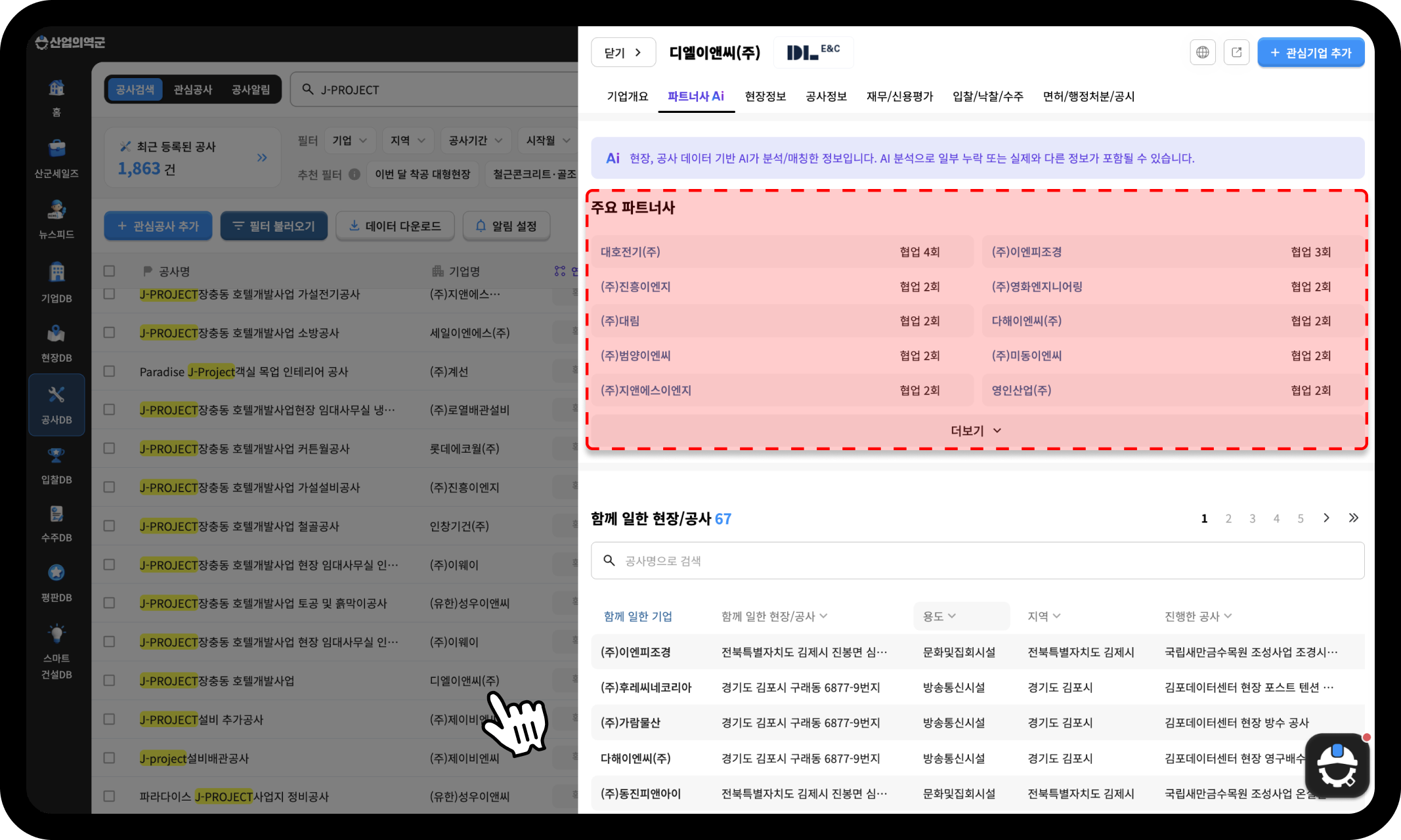Viewport: 1401px width, 840px height.
Task: Open partner (주)이엔피조경 link in 주요 파트너사
Action: pos(1026,252)
